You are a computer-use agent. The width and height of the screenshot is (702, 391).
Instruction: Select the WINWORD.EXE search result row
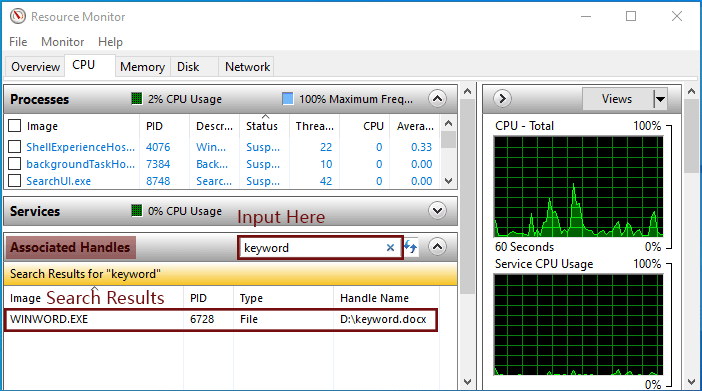(221, 319)
